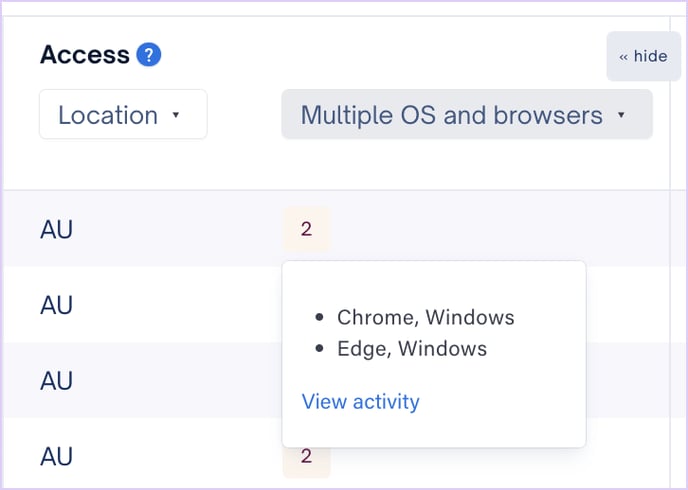Open the Location dropdown

click(123, 114)
